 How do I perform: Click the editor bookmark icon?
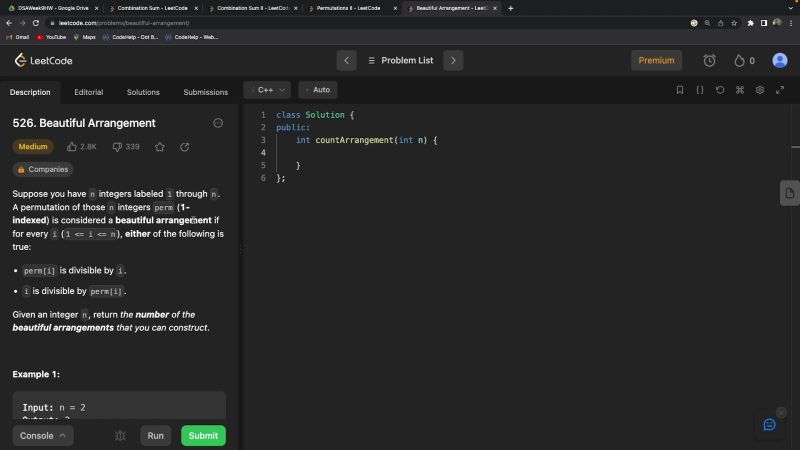tap(680, 90)
